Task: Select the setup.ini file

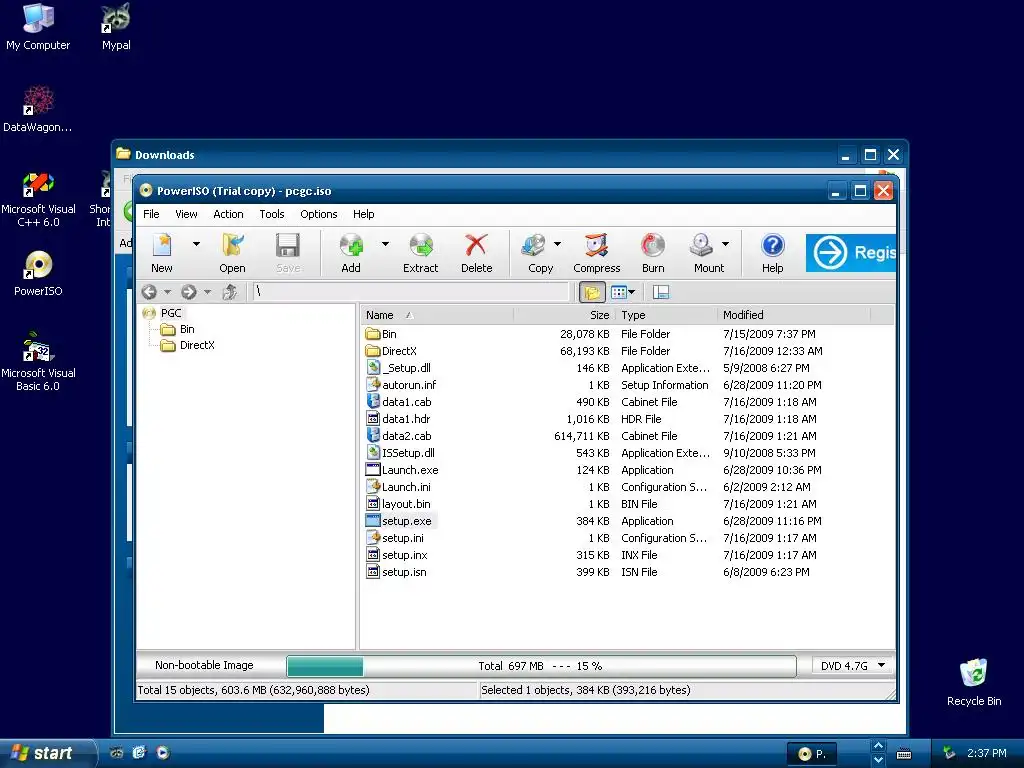Action: coord(402,538)
